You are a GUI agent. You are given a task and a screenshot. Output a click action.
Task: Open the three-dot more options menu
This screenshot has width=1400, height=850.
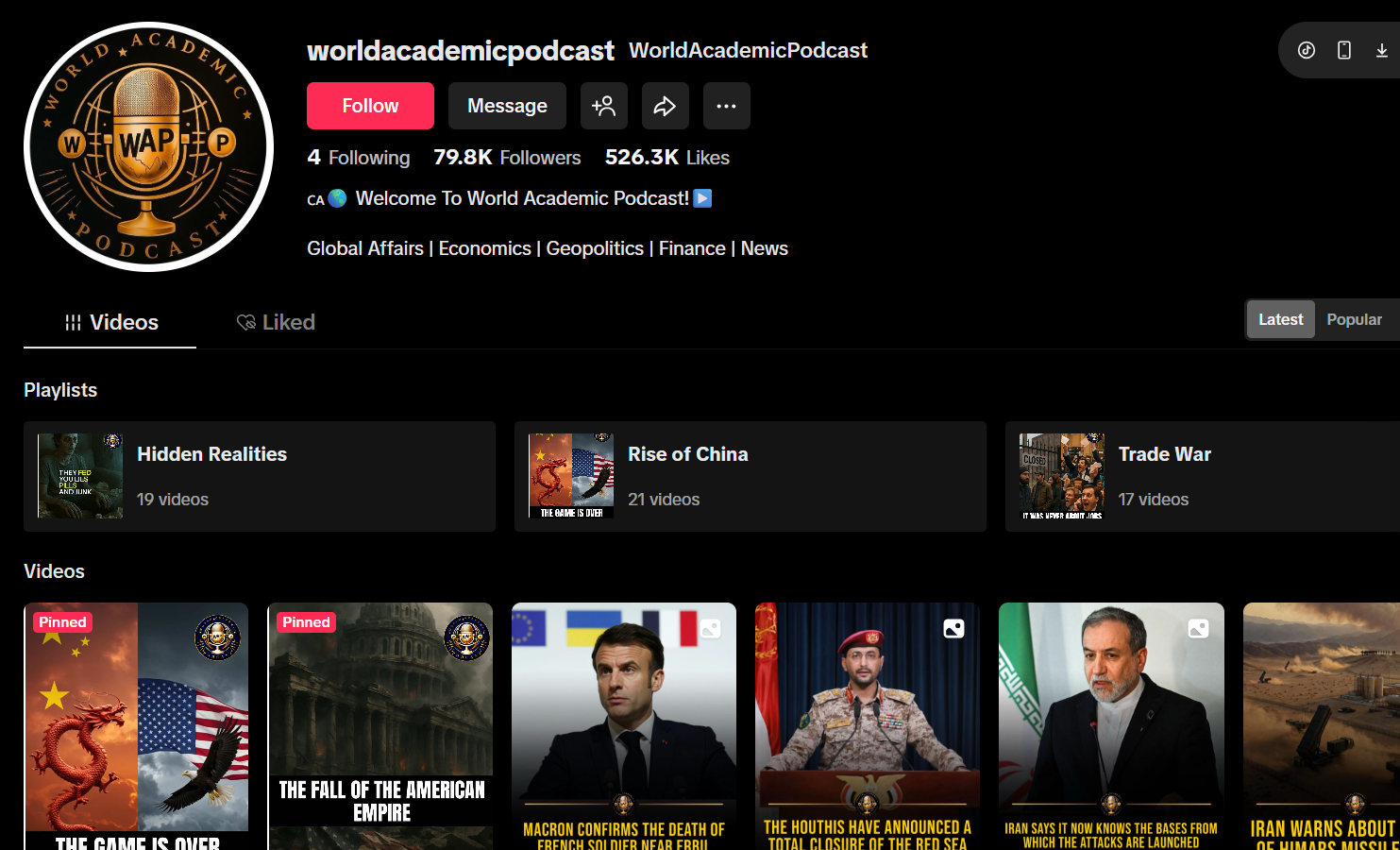(726, 106)
